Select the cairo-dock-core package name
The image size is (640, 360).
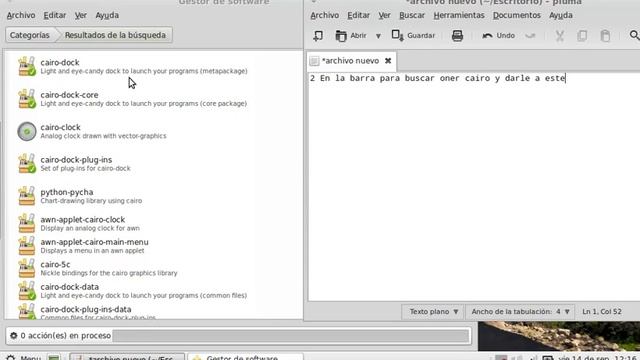coord(69,95)
